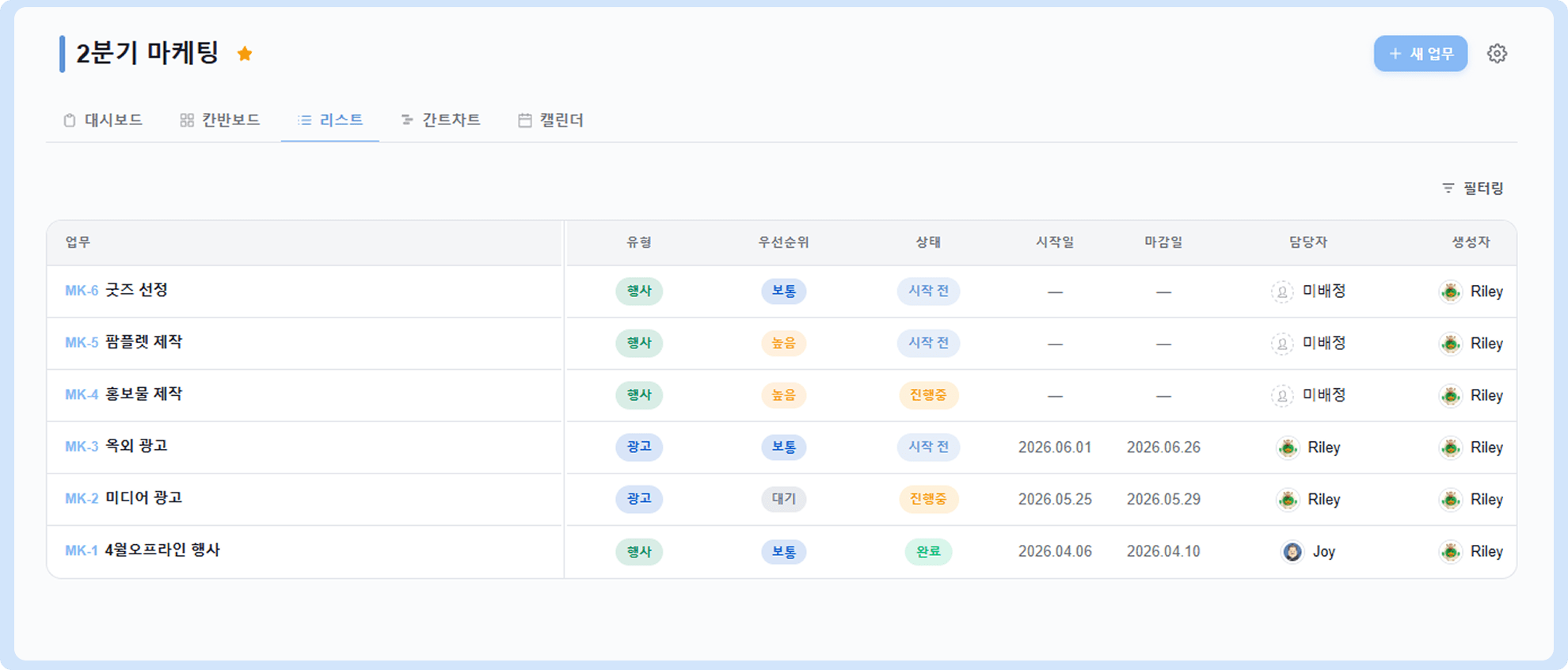Screen dimensions: 1568x670
Task: Open project settings gear icon
Action: pos(1497,53)
